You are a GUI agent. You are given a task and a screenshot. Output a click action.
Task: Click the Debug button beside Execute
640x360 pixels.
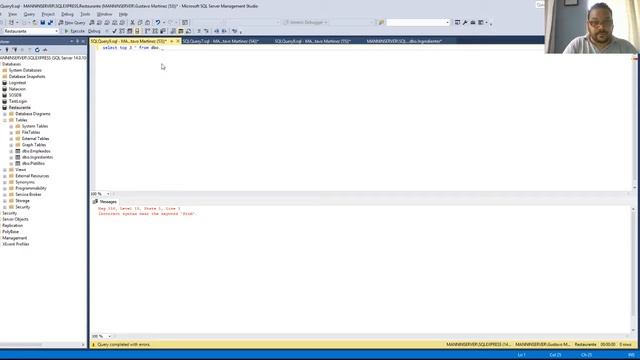pyautogui.click(x=94, y=31)
